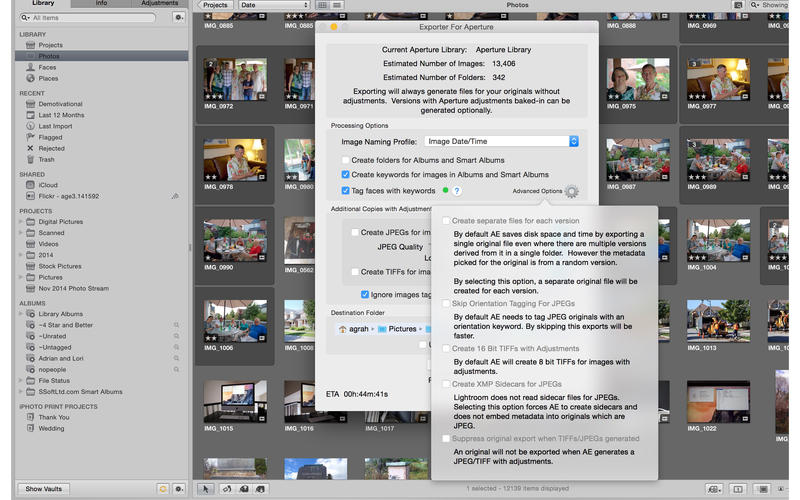The height and width of the screenshot is (500, 800).
Task: Select Photos in Library sidebar
Action: click(101, 56)
